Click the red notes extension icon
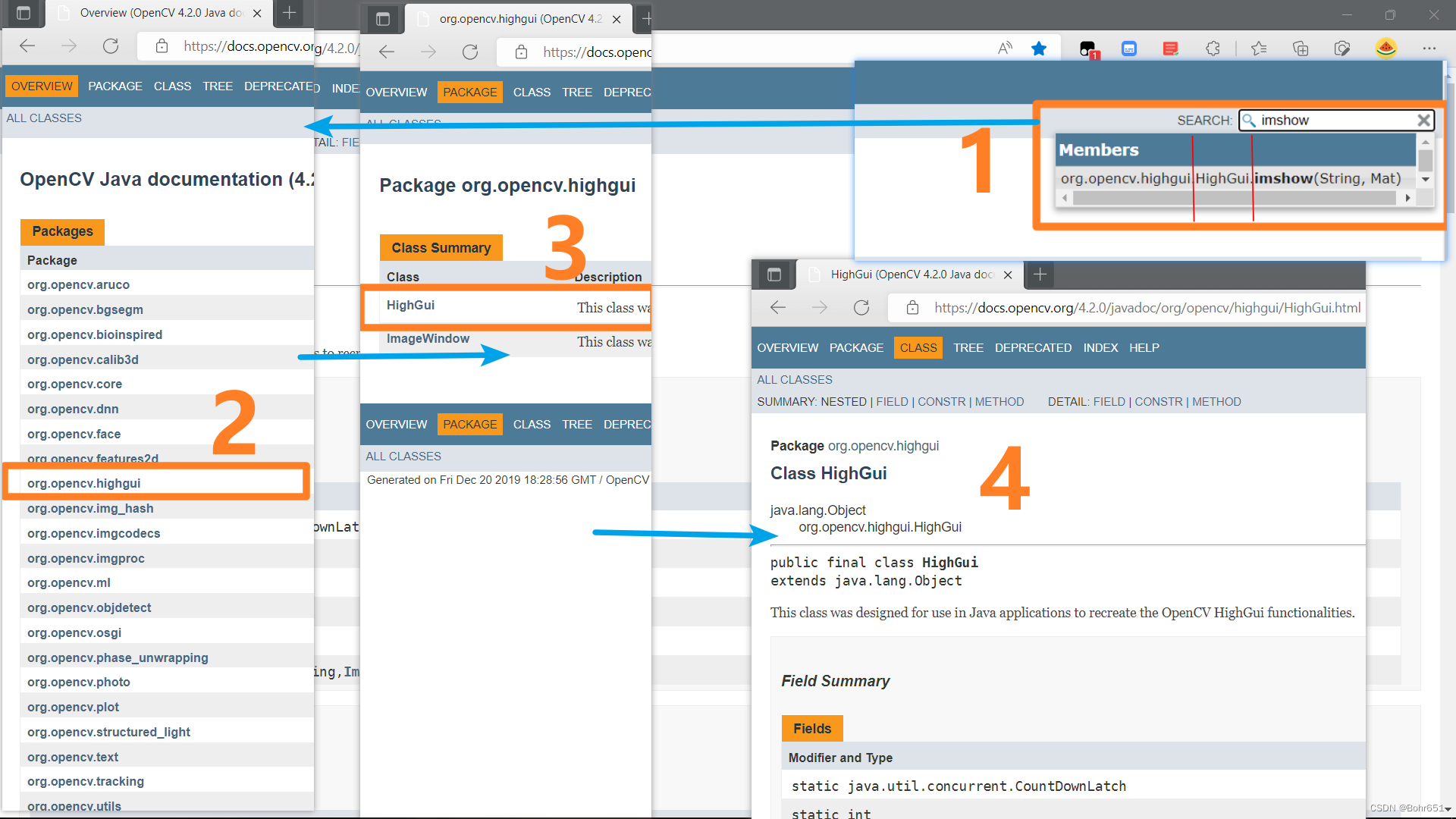 click(1171, 49)
